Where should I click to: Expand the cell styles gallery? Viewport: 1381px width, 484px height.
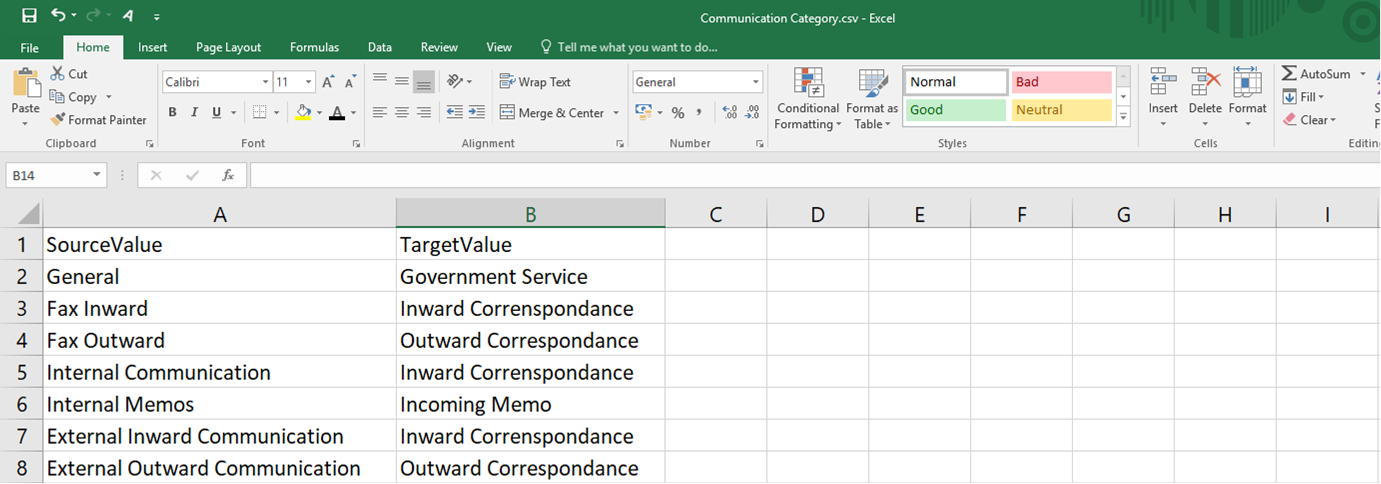coord(1123,117)
